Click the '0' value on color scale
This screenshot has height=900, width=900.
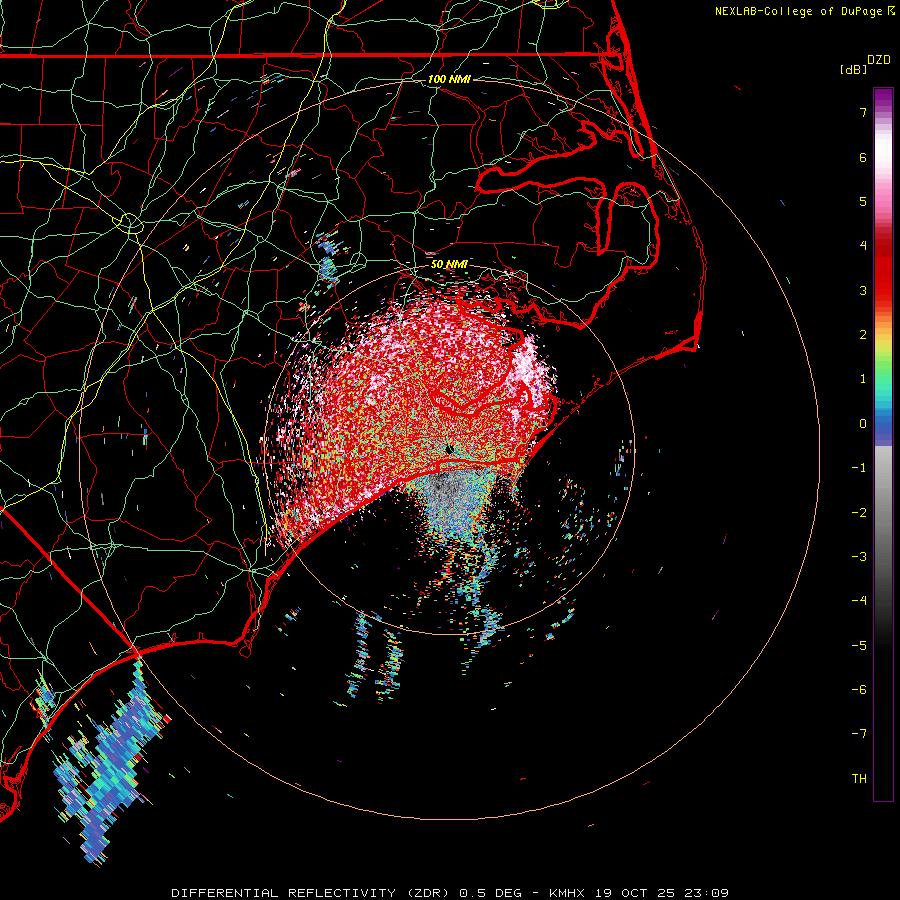click(863, 424)
